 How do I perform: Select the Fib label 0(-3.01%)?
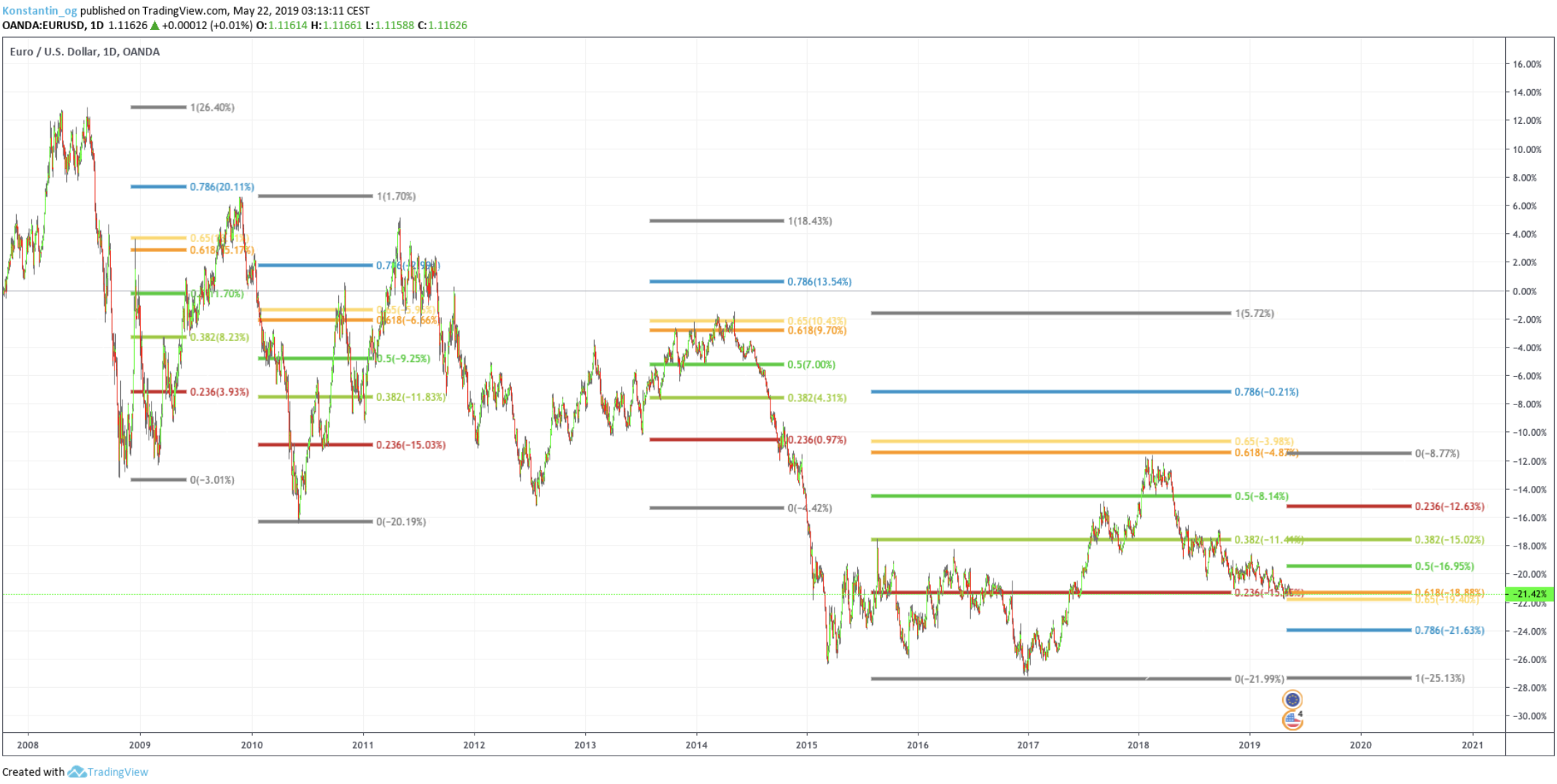pos(212,480)
